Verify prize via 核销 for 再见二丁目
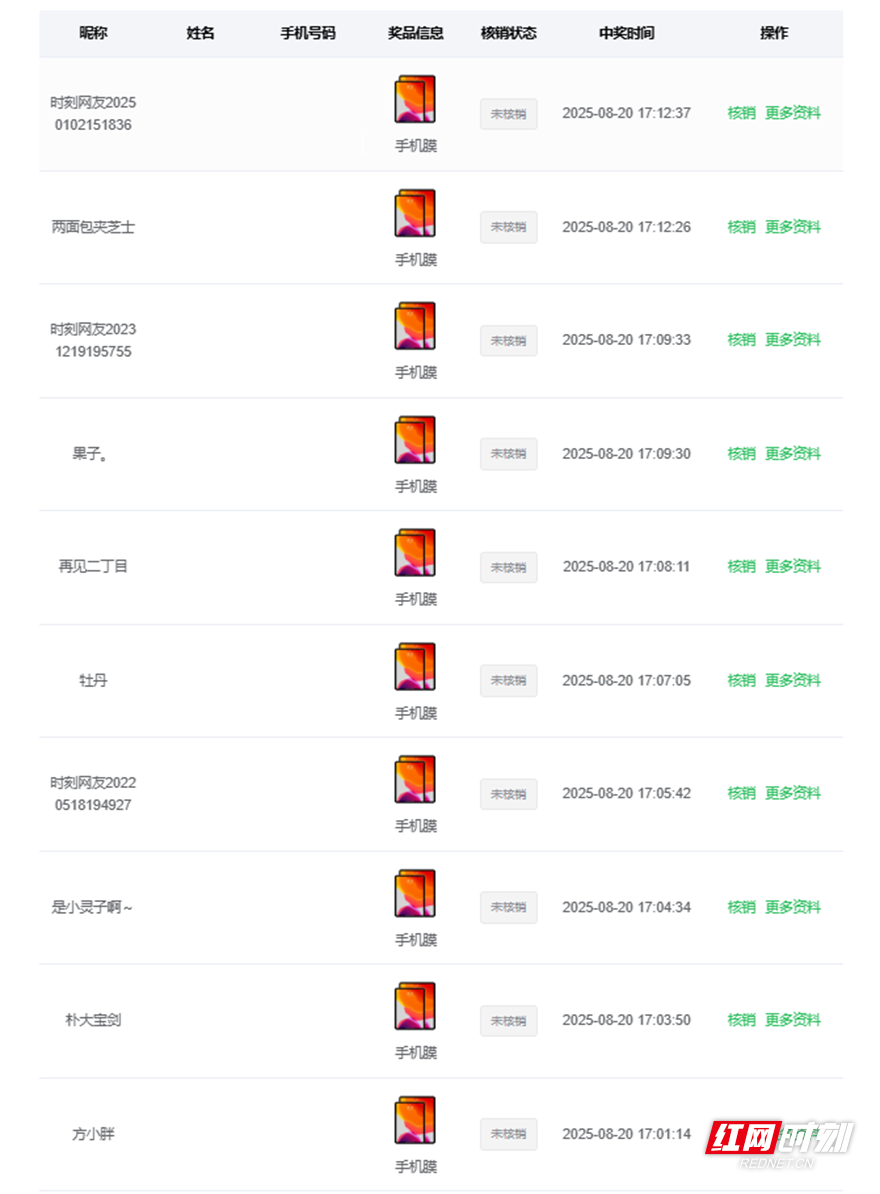 741,567
